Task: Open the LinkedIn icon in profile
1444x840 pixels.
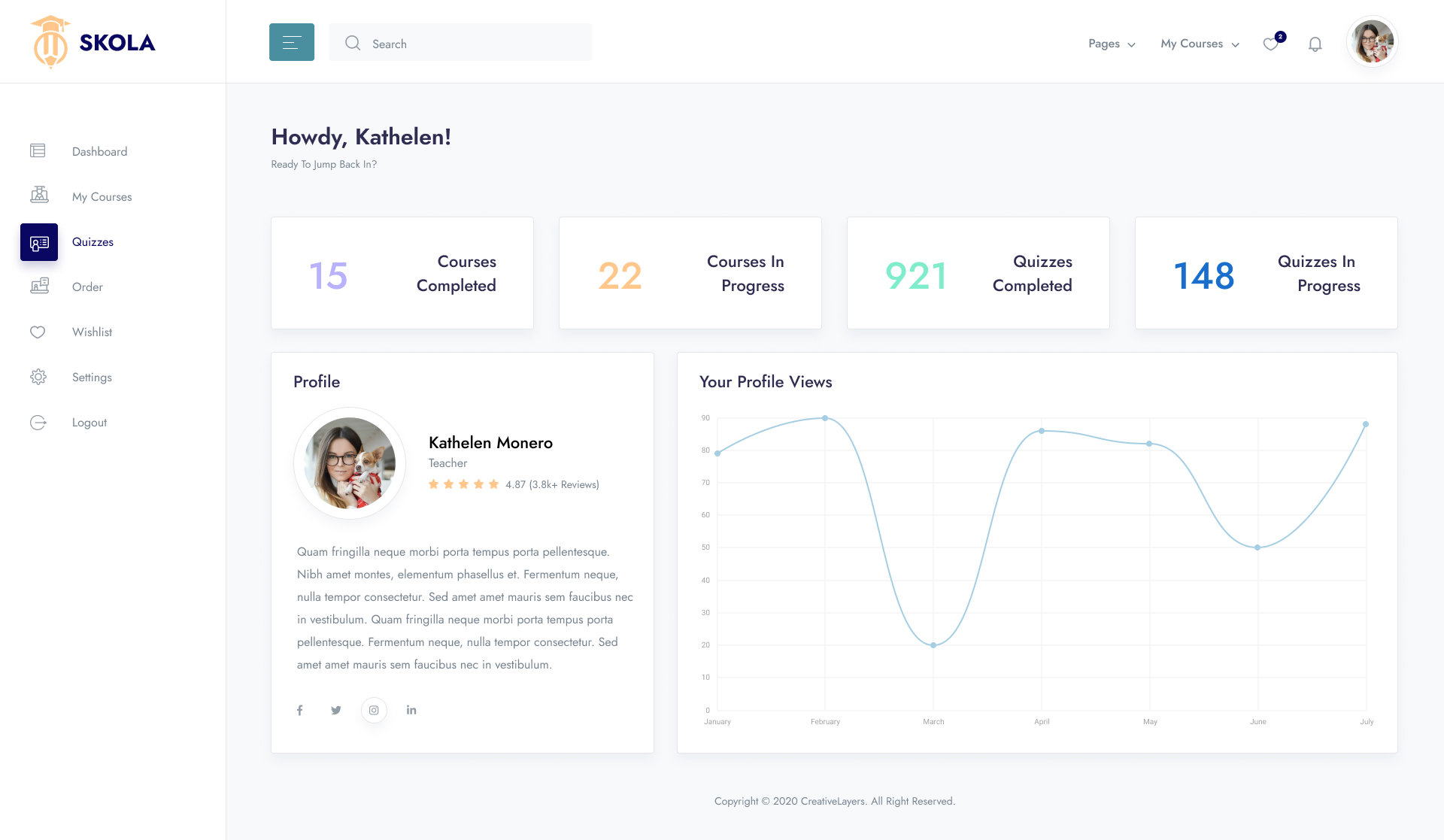Action: (x=411, y=710)
